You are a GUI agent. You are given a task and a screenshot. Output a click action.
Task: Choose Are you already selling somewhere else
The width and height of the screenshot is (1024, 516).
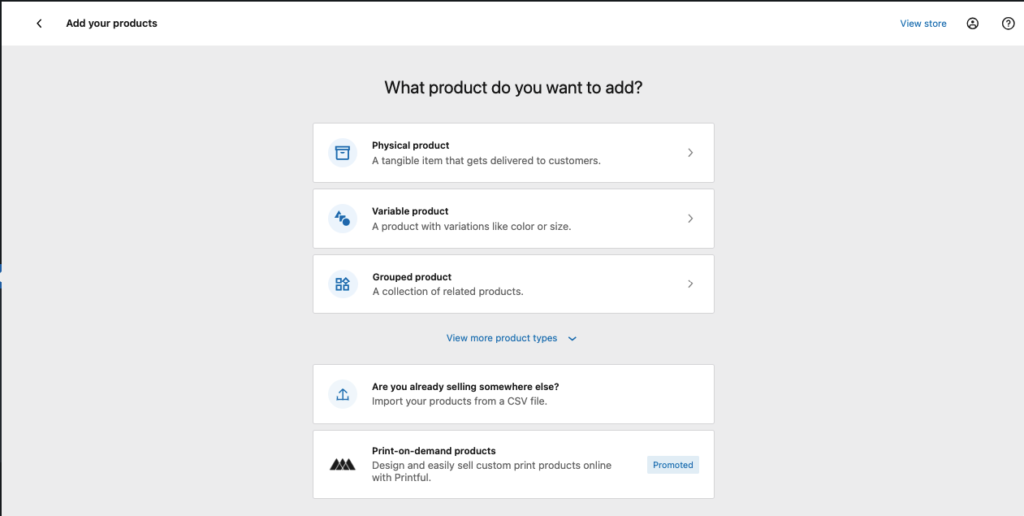513,394
